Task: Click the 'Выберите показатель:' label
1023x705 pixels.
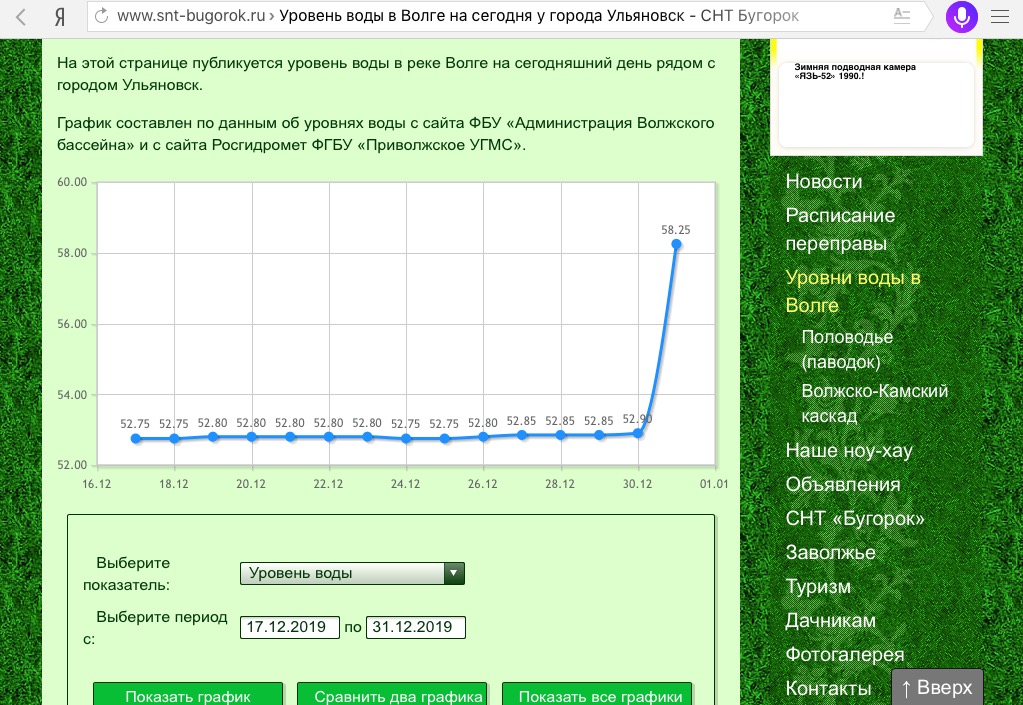Action: tap(127, 574)
